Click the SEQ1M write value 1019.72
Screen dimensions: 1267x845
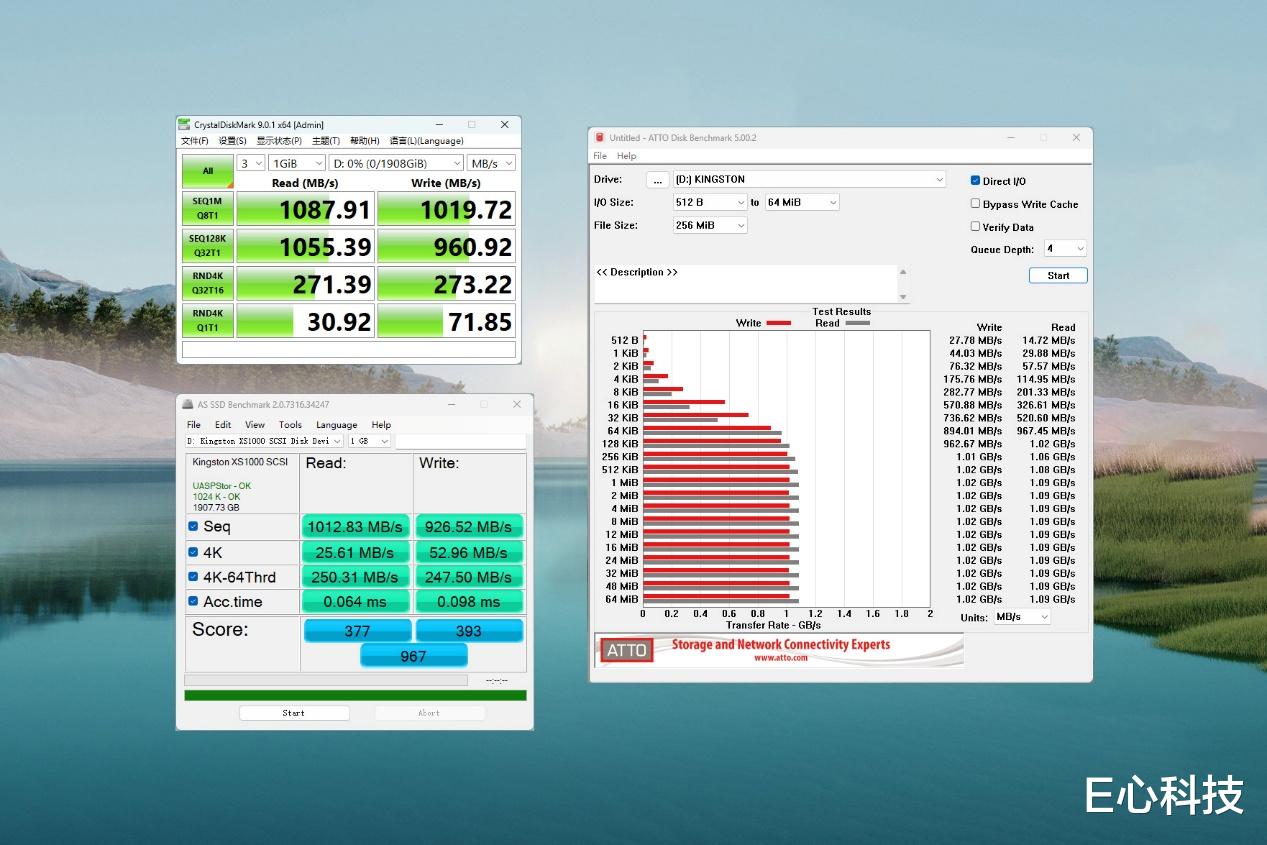click(x=447, y=209)
